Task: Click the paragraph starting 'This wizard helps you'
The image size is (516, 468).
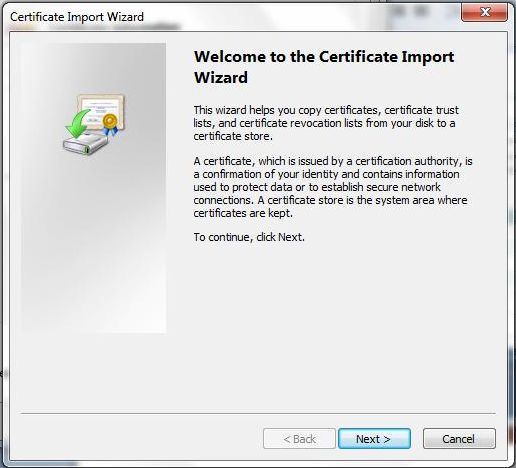Action: coord(326,123)
